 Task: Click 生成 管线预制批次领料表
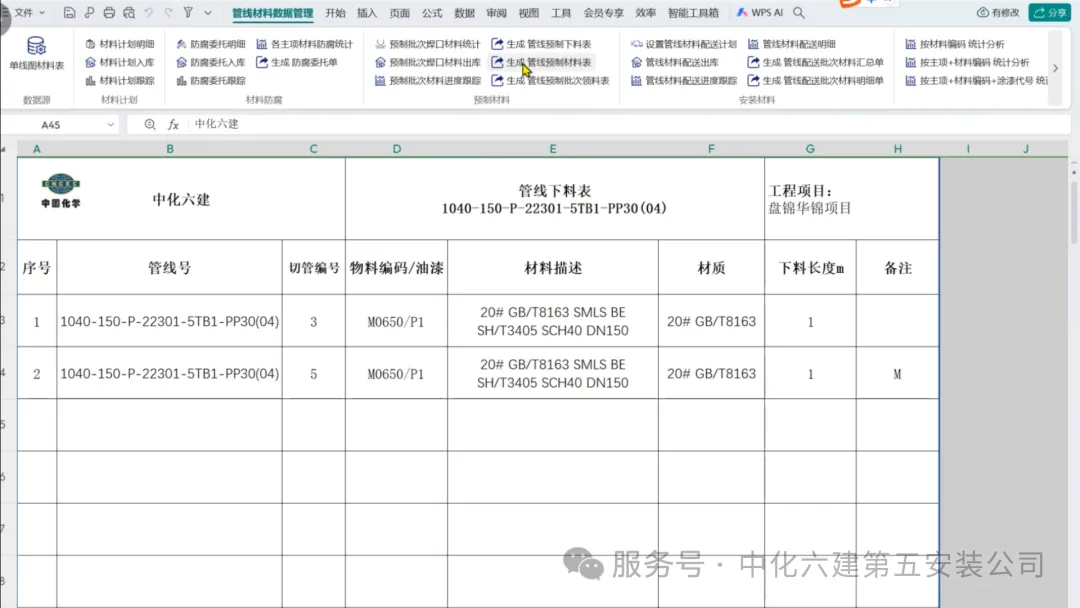[550, 81]
